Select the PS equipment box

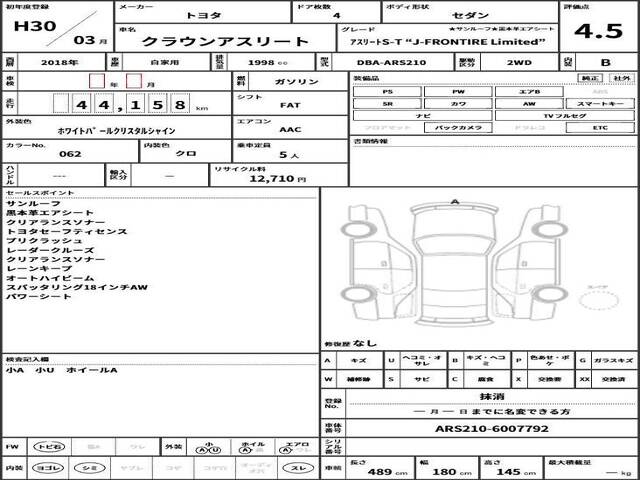click(x=387, y=92)
